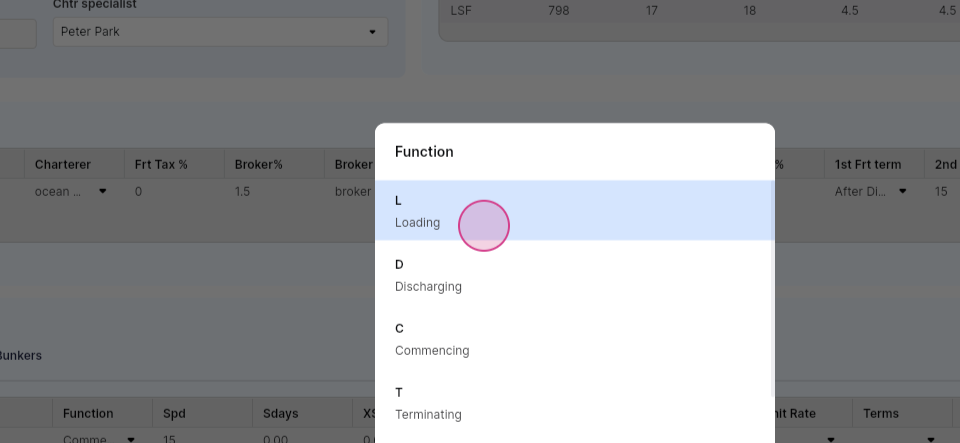Click the Broker% column header
This screenshot has height=443, width=960.
coord(258,165)
